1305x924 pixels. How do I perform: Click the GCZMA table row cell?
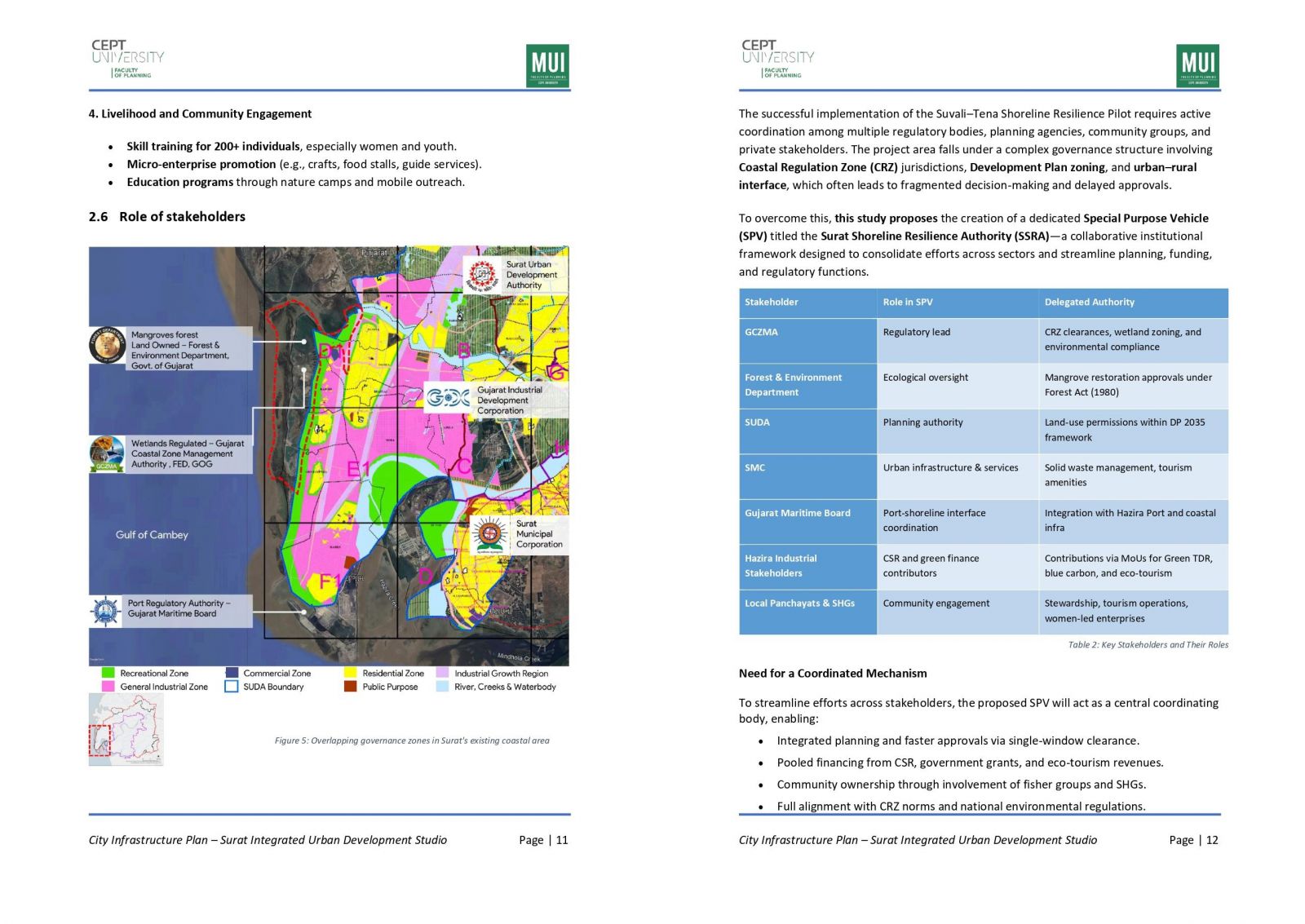[807, 340]
